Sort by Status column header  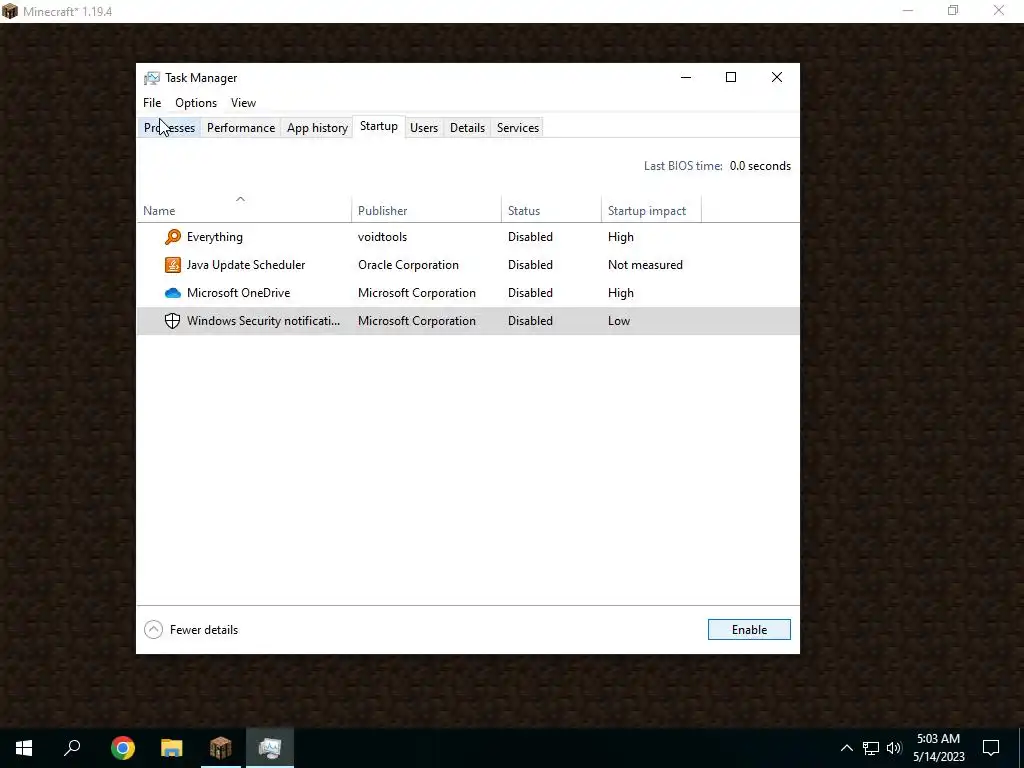[x=551, y=210]
